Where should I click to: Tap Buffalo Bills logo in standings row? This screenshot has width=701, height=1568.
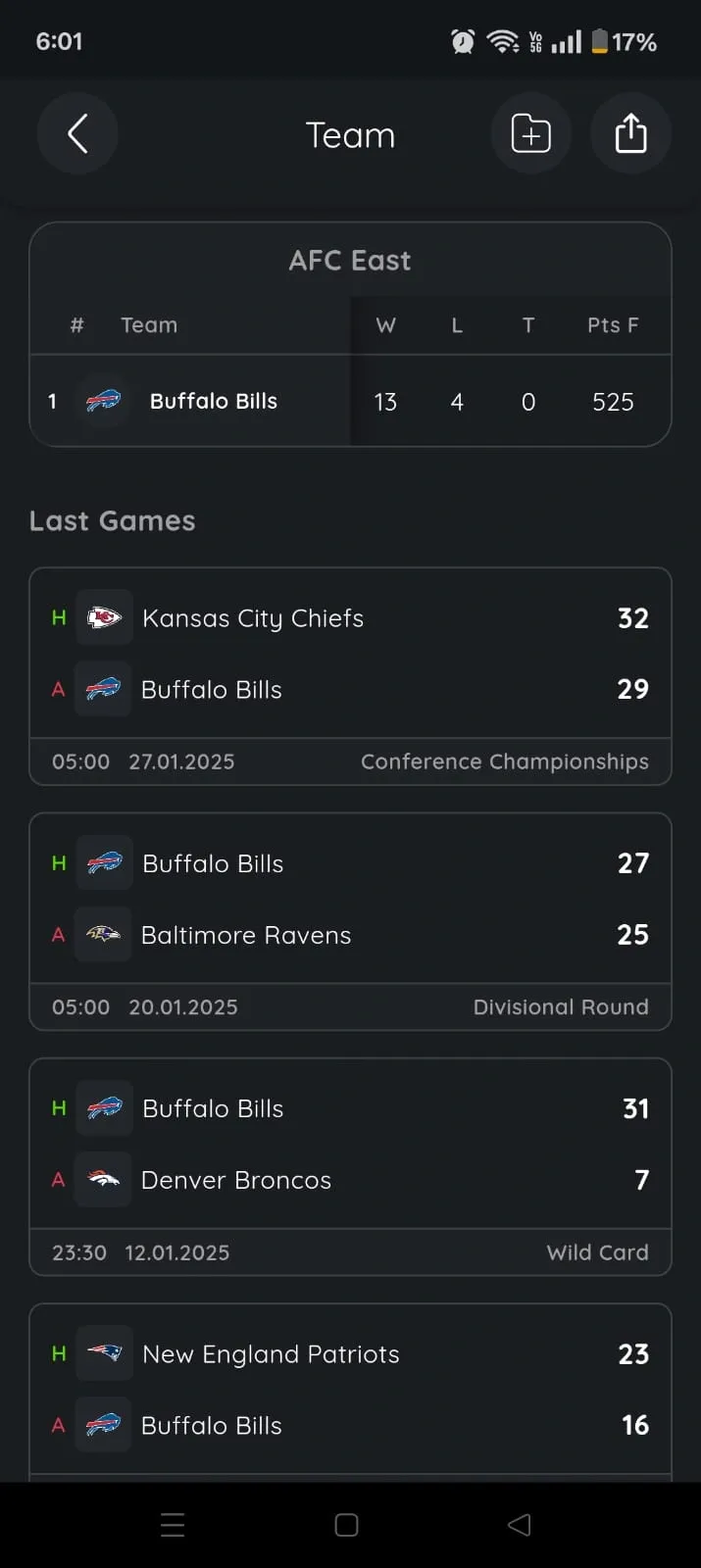point(103,401)
